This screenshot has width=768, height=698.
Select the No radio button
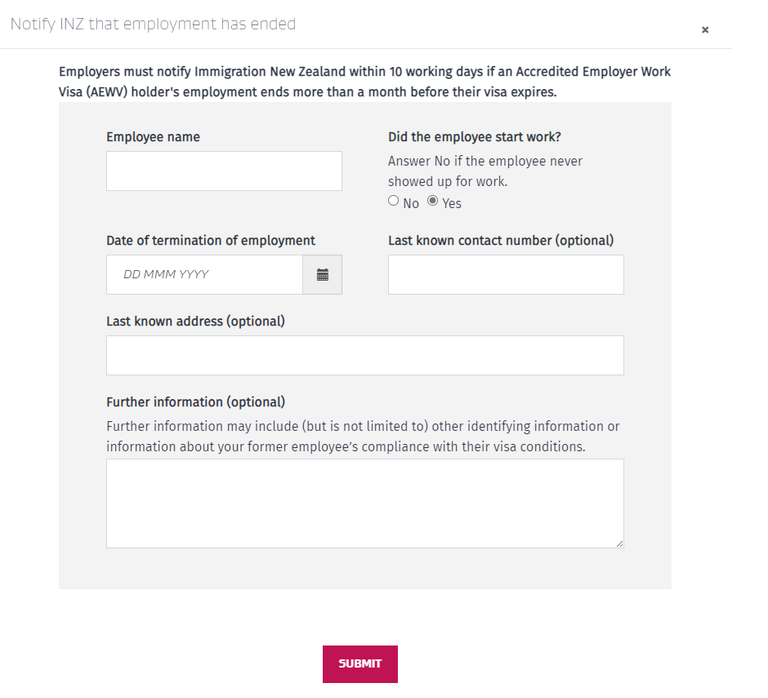[x=393, y=201]
